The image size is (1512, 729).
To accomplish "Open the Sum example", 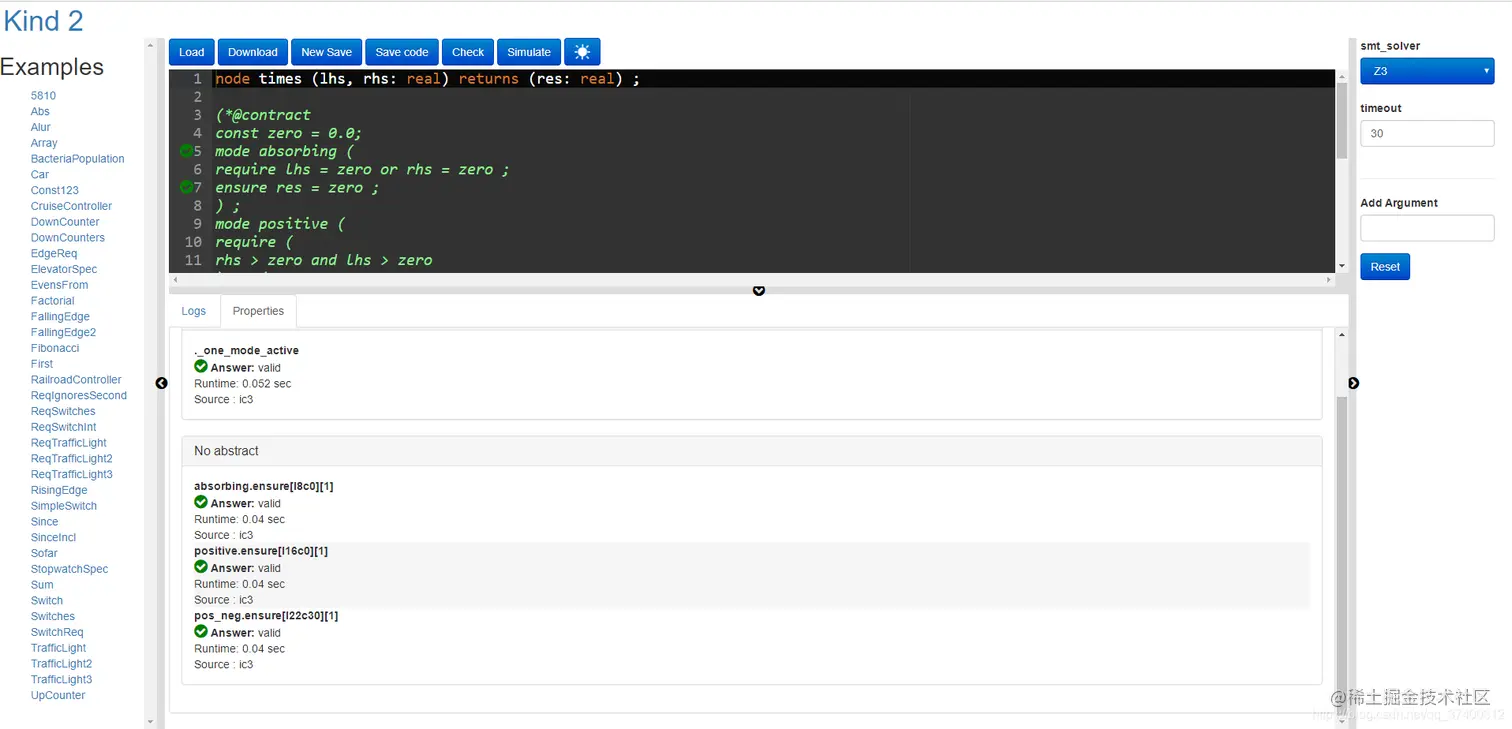I will (x=42, y=585).
